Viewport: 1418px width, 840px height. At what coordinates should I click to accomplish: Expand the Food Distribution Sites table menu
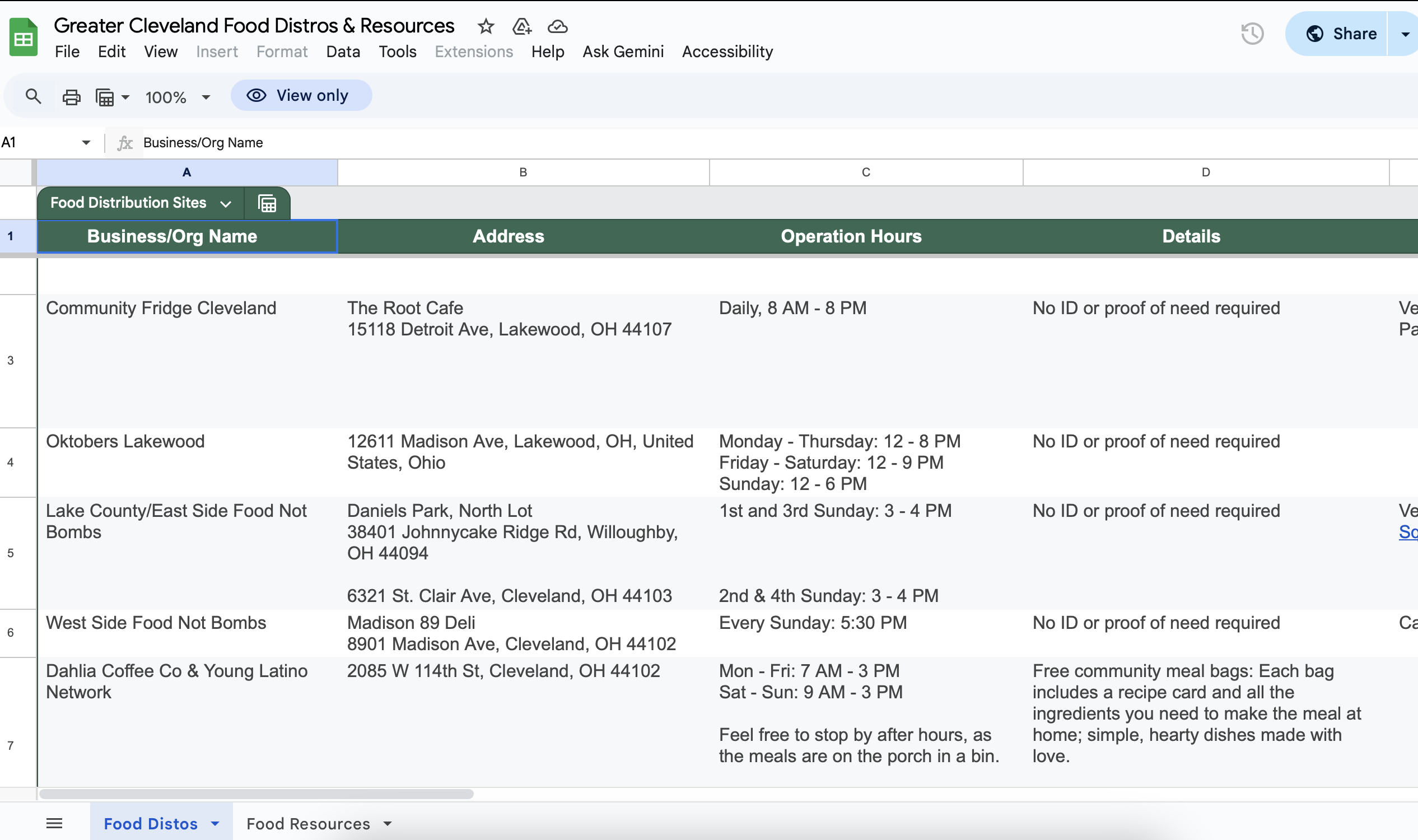[226, 204]
